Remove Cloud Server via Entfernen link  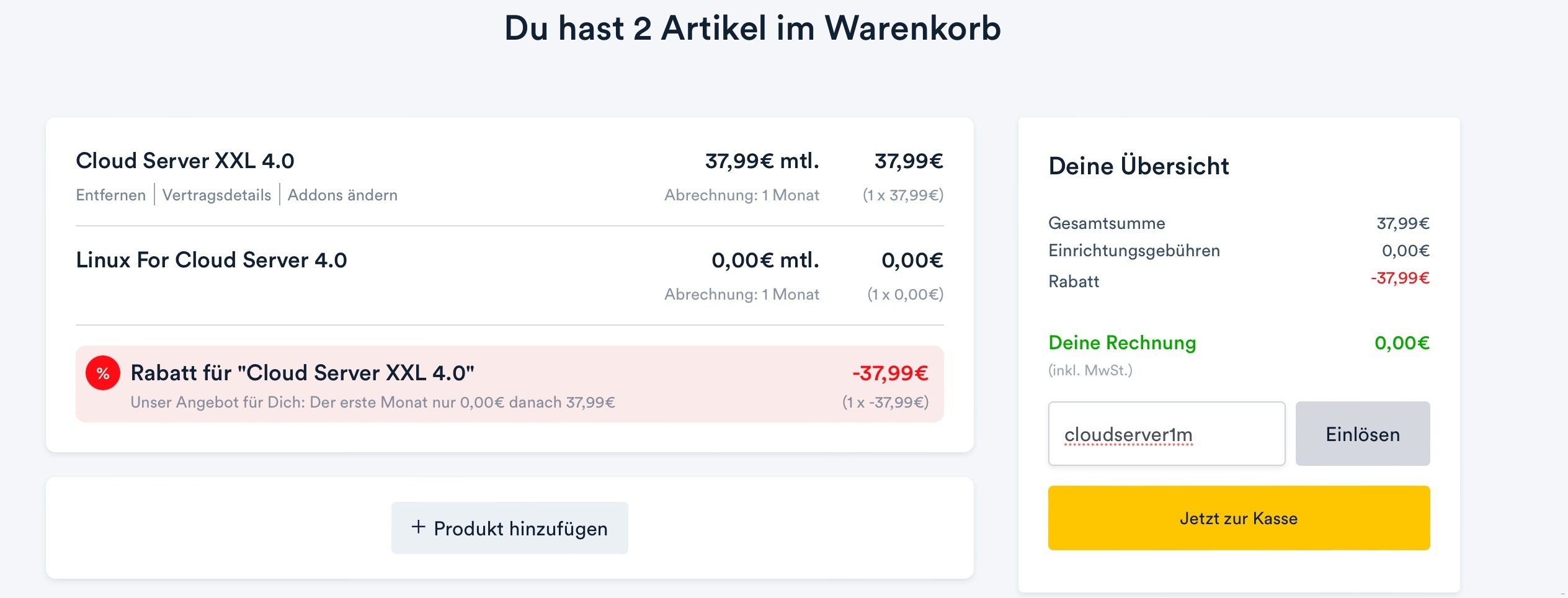click(x=110, y=195)
